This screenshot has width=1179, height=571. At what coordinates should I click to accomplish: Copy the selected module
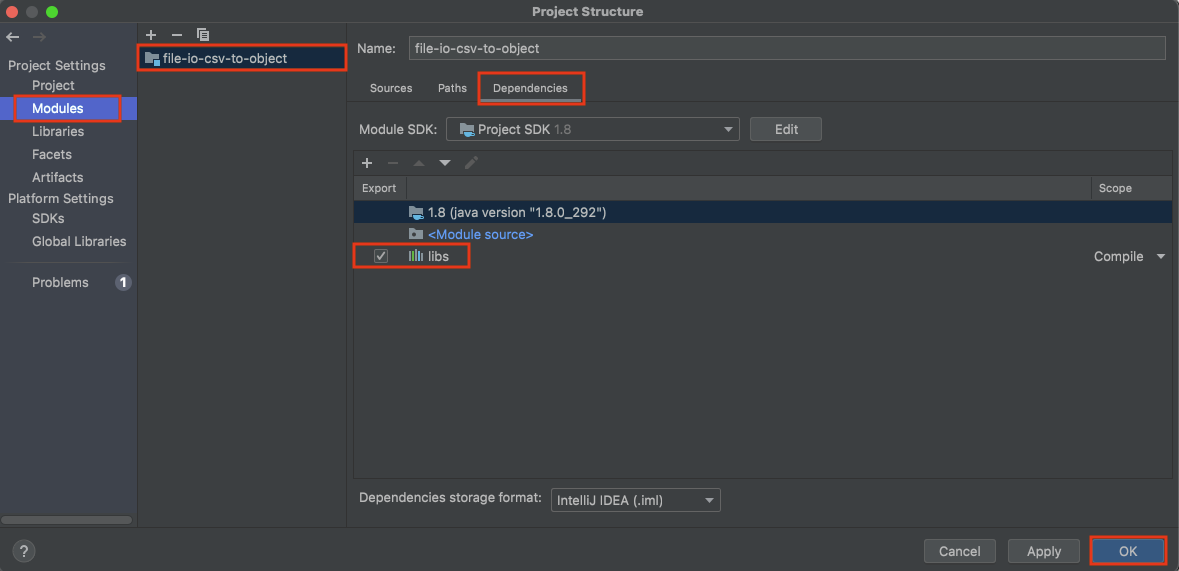click(x=202, y=35)
